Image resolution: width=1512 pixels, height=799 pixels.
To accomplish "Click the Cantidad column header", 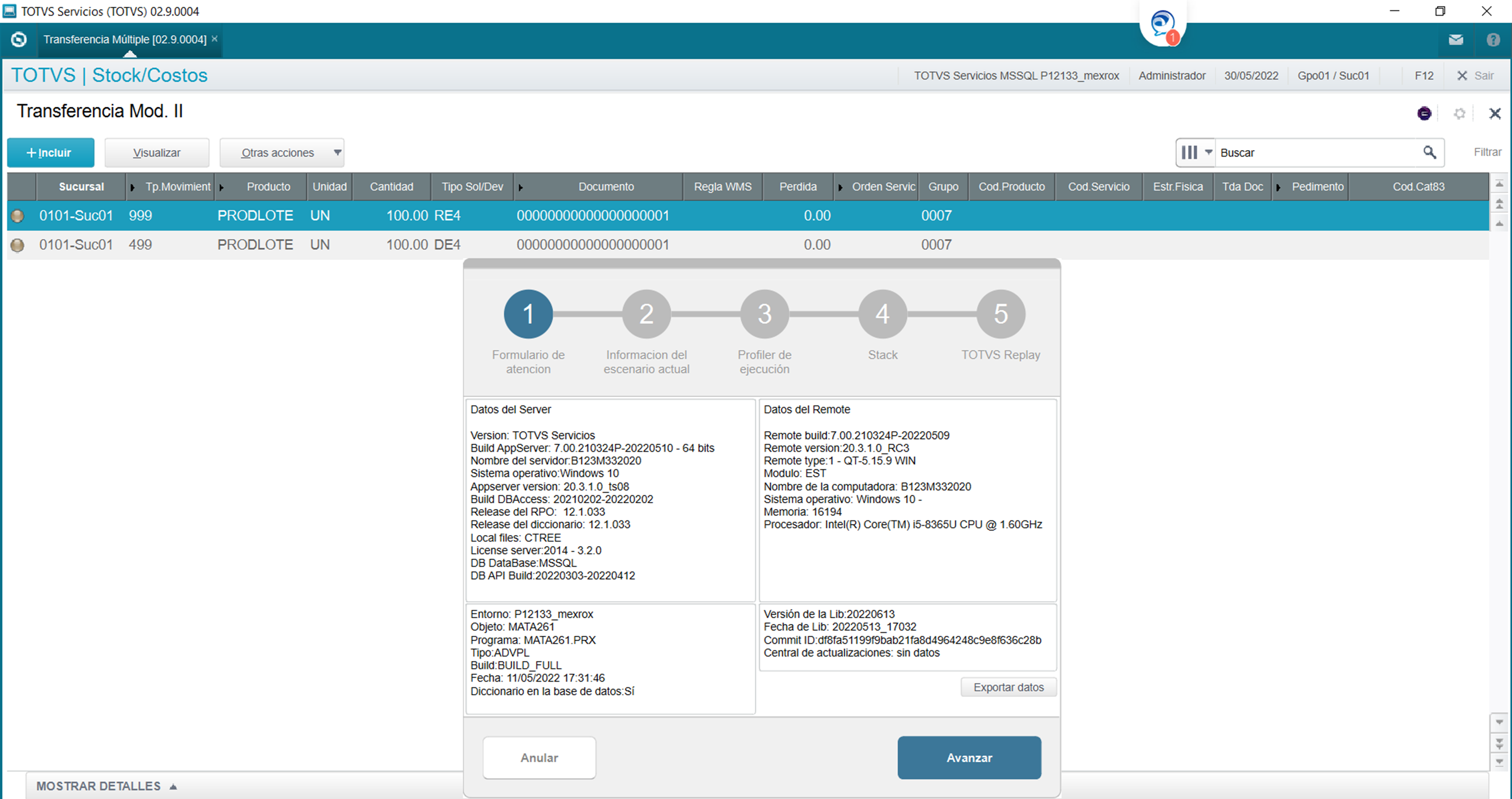I will click(392, 187).
